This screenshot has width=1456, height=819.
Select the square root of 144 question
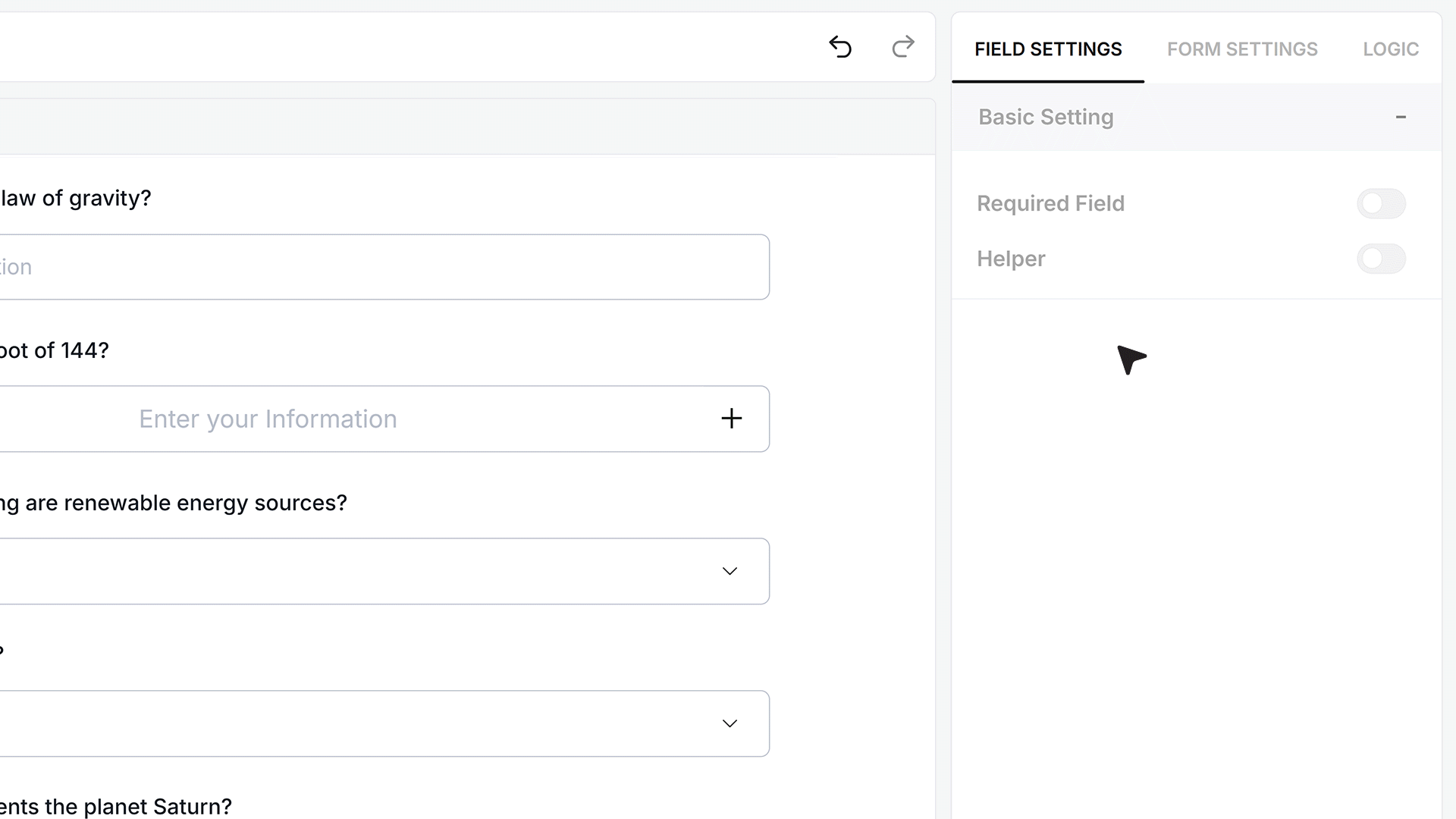tap(55, 350)
